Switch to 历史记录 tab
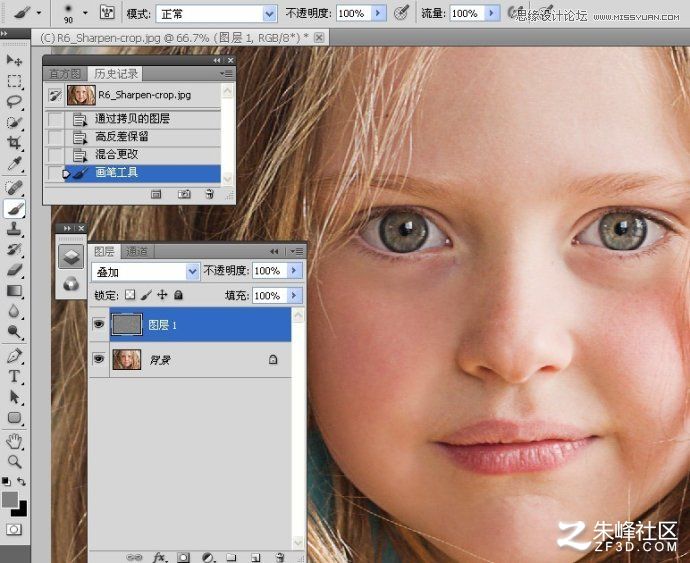Image resolution: width=690 pixels, height=563 pixels. pyautogui.click(x=116, y=74)
